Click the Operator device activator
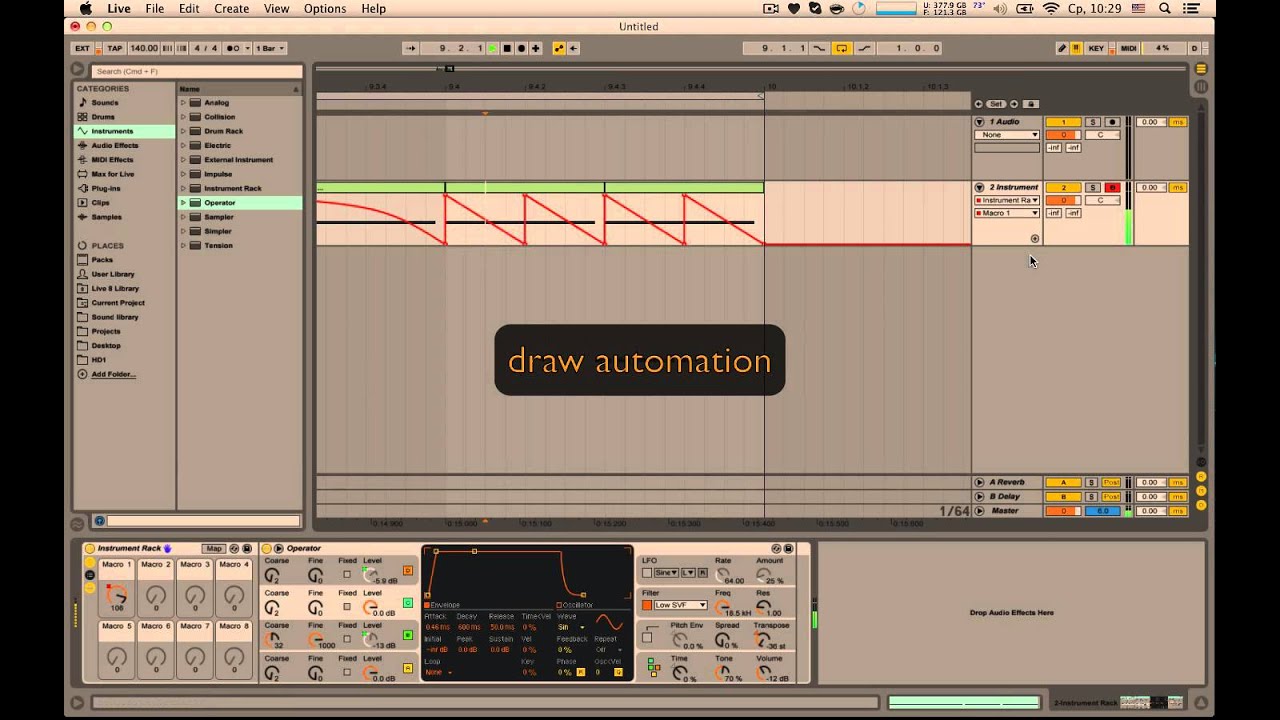This screenshot has width=1280, height=720. point(265,548)
